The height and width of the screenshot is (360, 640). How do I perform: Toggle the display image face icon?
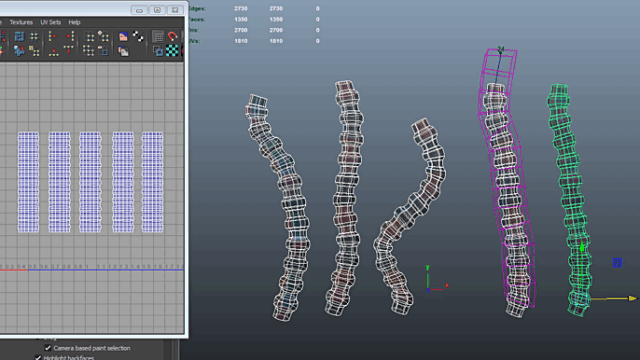(x=123, y=37)
